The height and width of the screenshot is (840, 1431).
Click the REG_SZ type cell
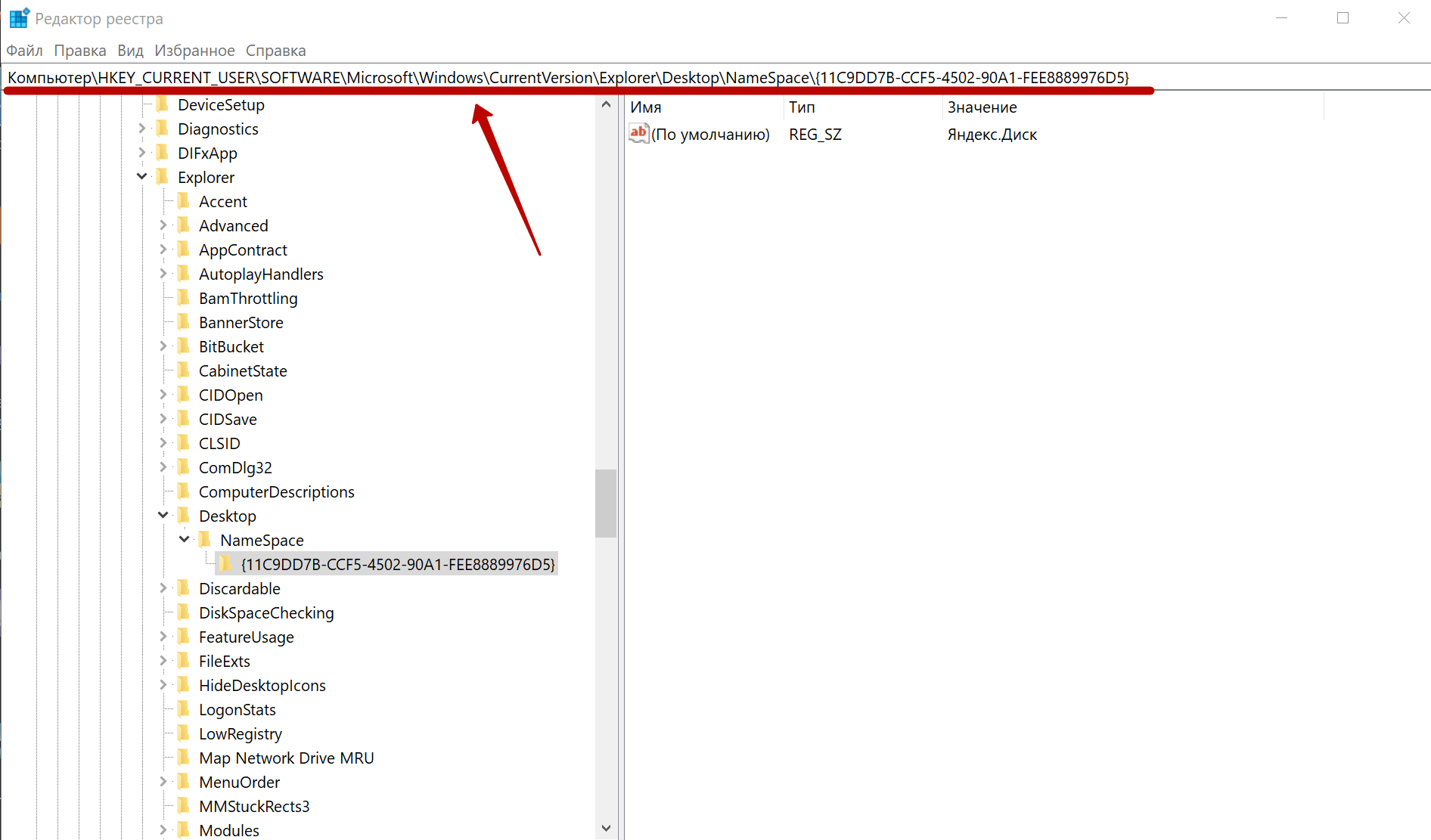[x=815, y=135]
